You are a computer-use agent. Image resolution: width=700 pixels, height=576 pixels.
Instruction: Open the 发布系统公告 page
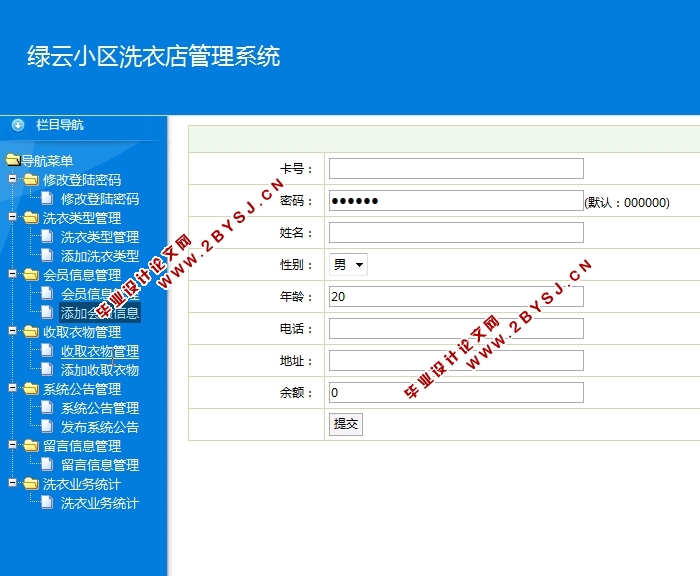coord(100,427)
